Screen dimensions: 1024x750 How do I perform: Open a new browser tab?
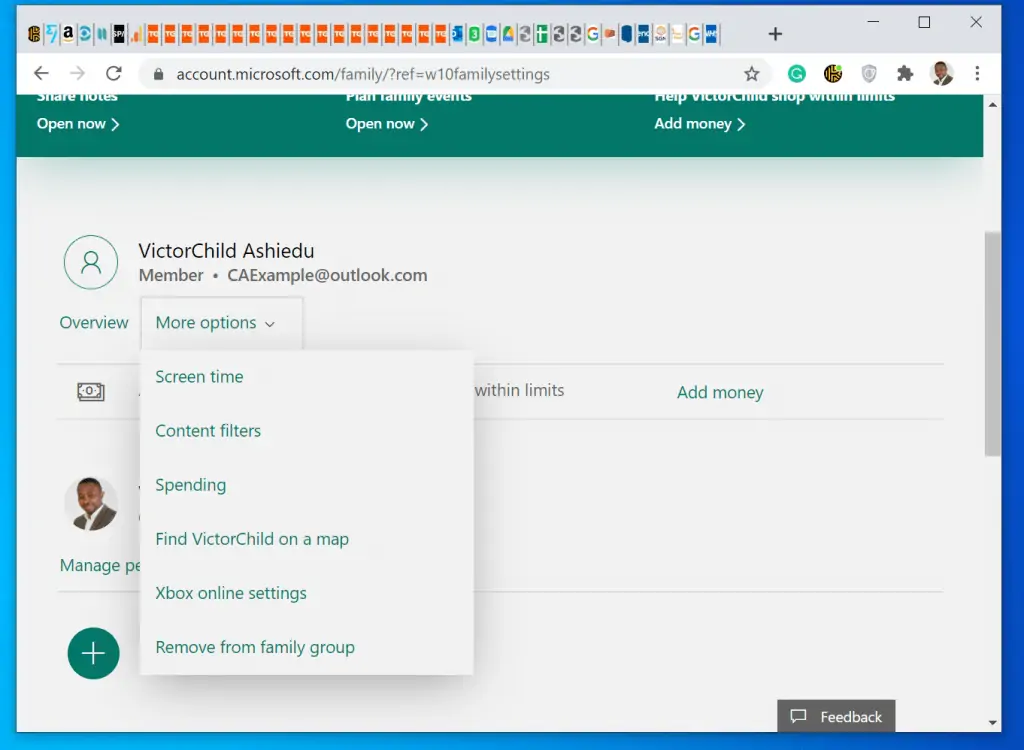point(775,34)
